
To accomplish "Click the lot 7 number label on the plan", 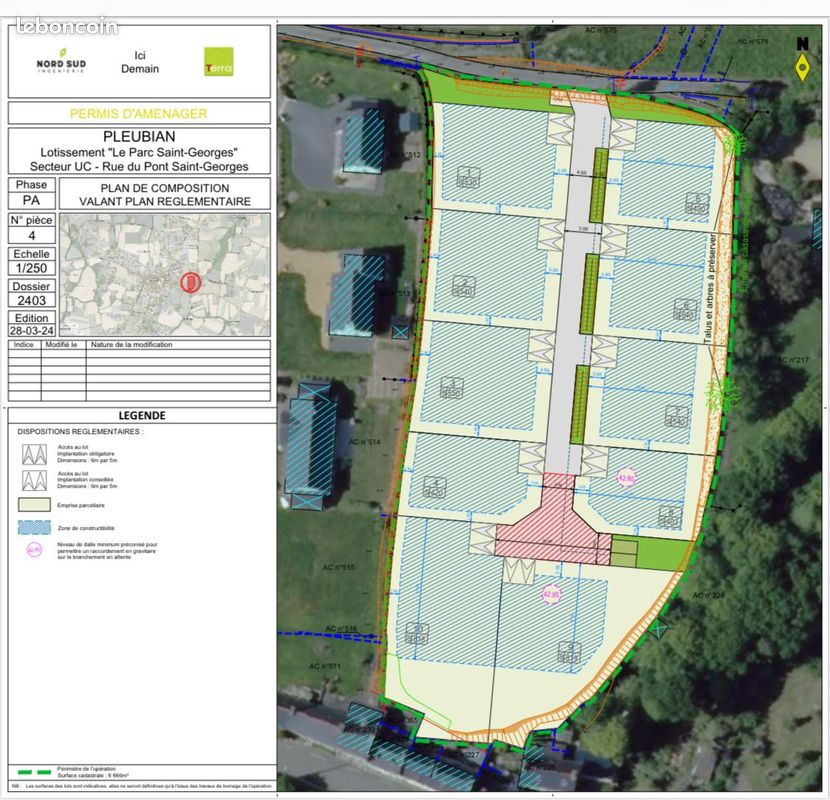I will point(676,416).
